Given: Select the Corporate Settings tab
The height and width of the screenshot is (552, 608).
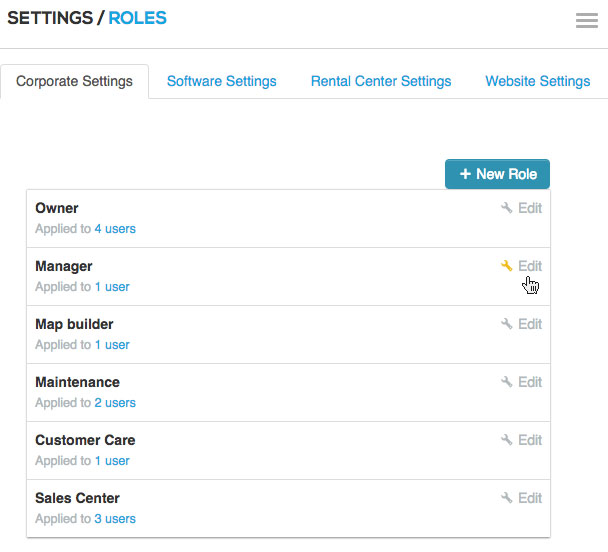Looking at the screenshot, I should [74, 81].
